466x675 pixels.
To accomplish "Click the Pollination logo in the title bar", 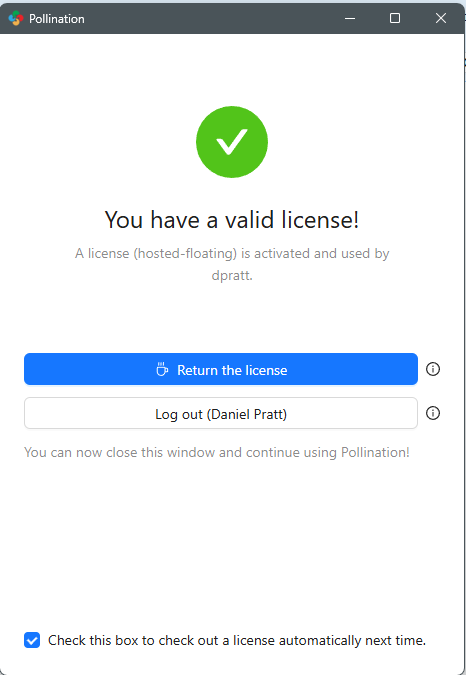I will (16, 19).
